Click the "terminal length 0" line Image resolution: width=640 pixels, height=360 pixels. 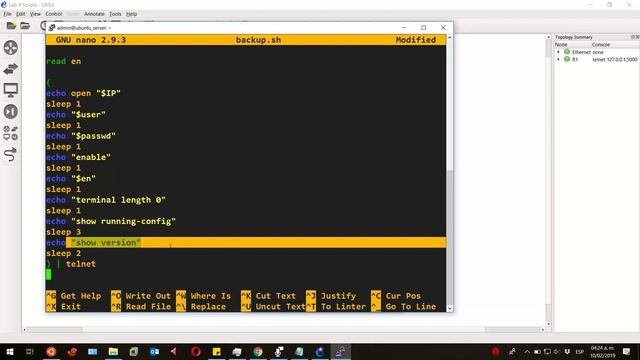(106, 200)
